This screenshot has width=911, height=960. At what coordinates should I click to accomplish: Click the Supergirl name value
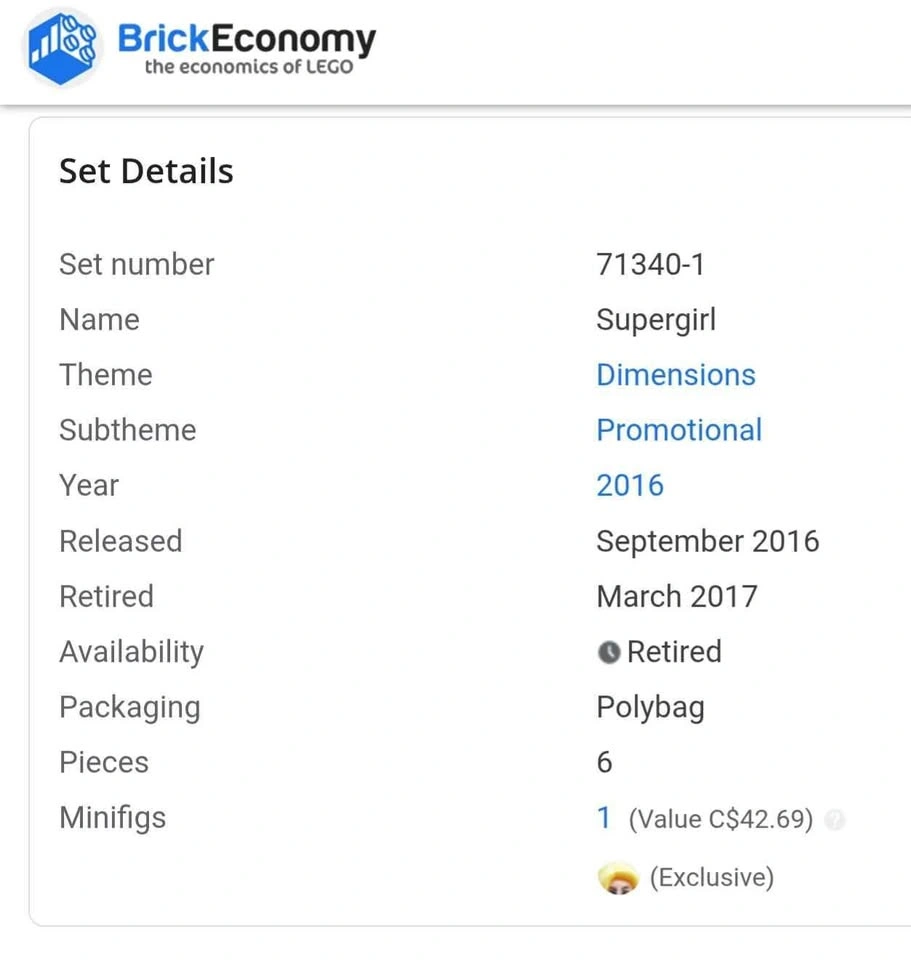coord(656,320)
